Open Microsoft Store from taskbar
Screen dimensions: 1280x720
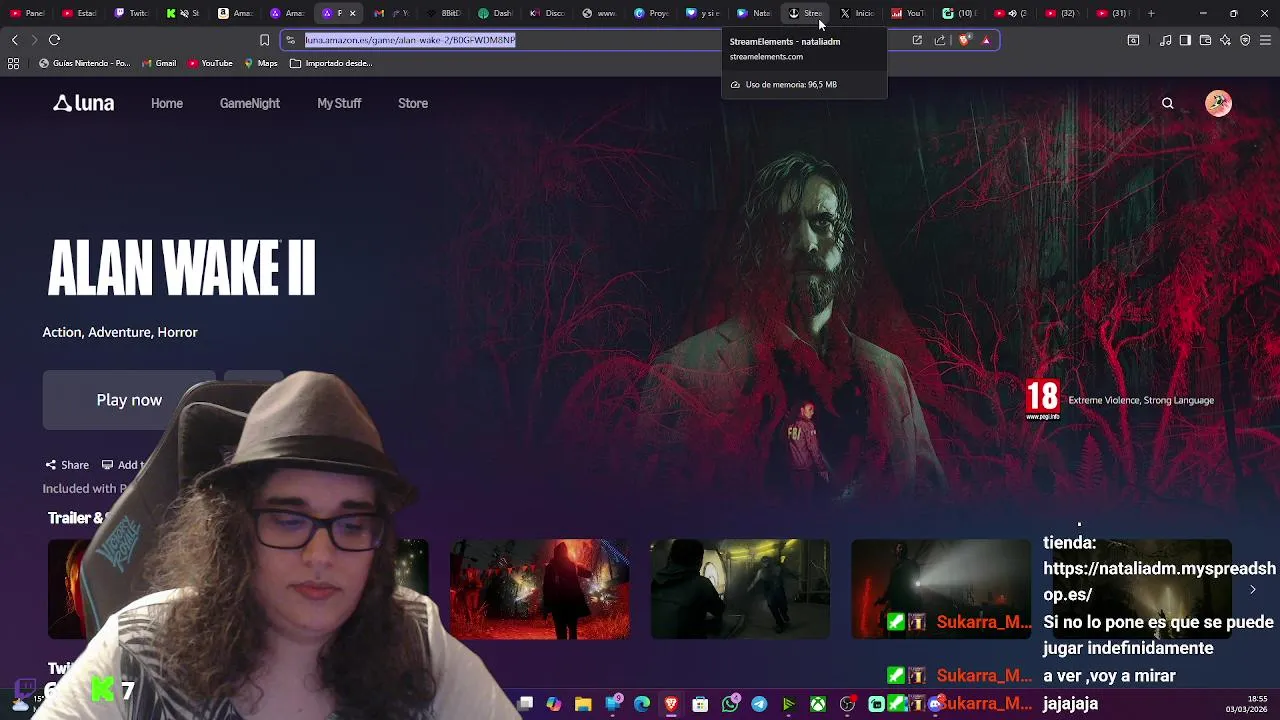point(700,704)
